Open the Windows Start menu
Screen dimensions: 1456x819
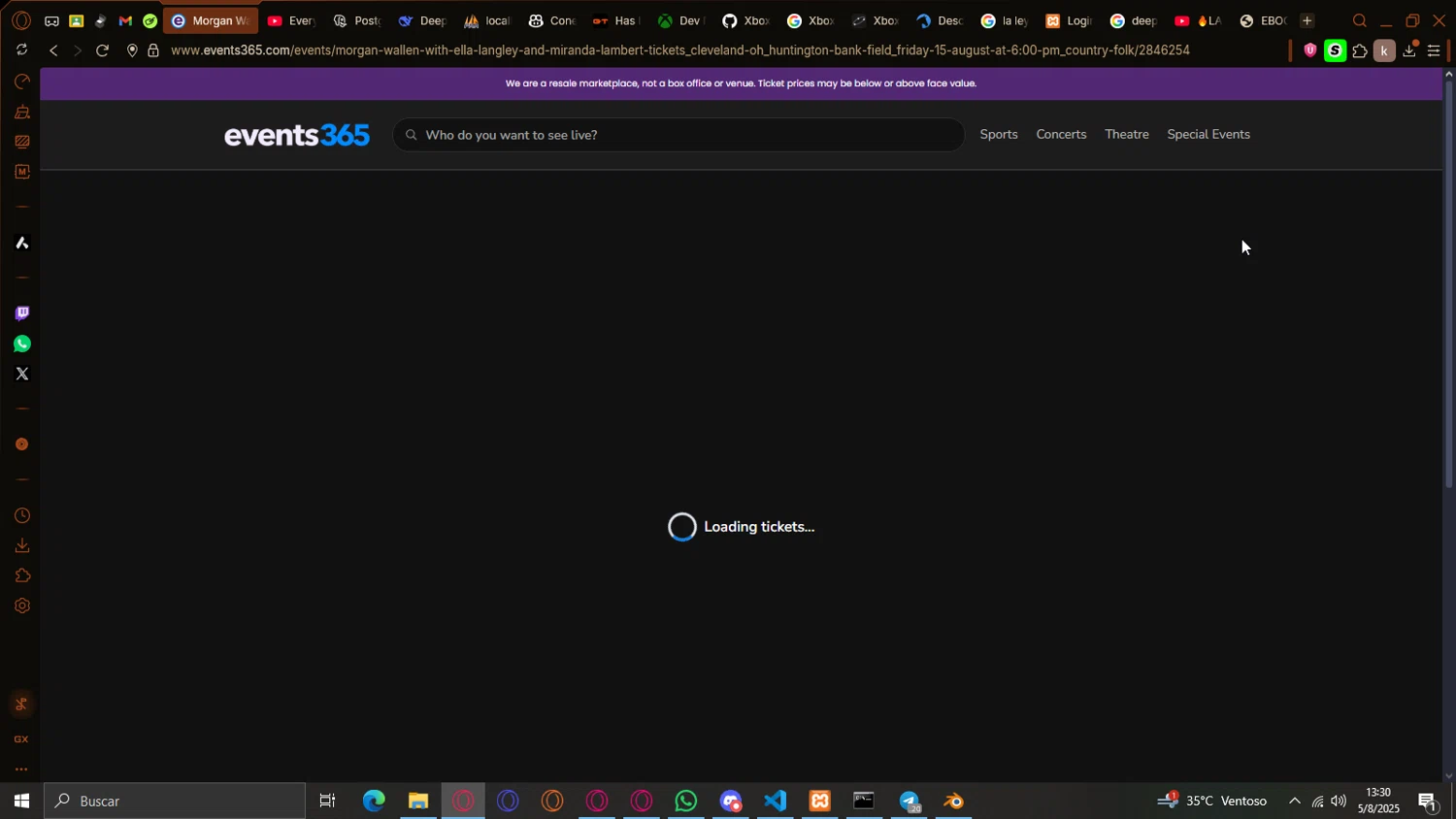click(21, 801)
